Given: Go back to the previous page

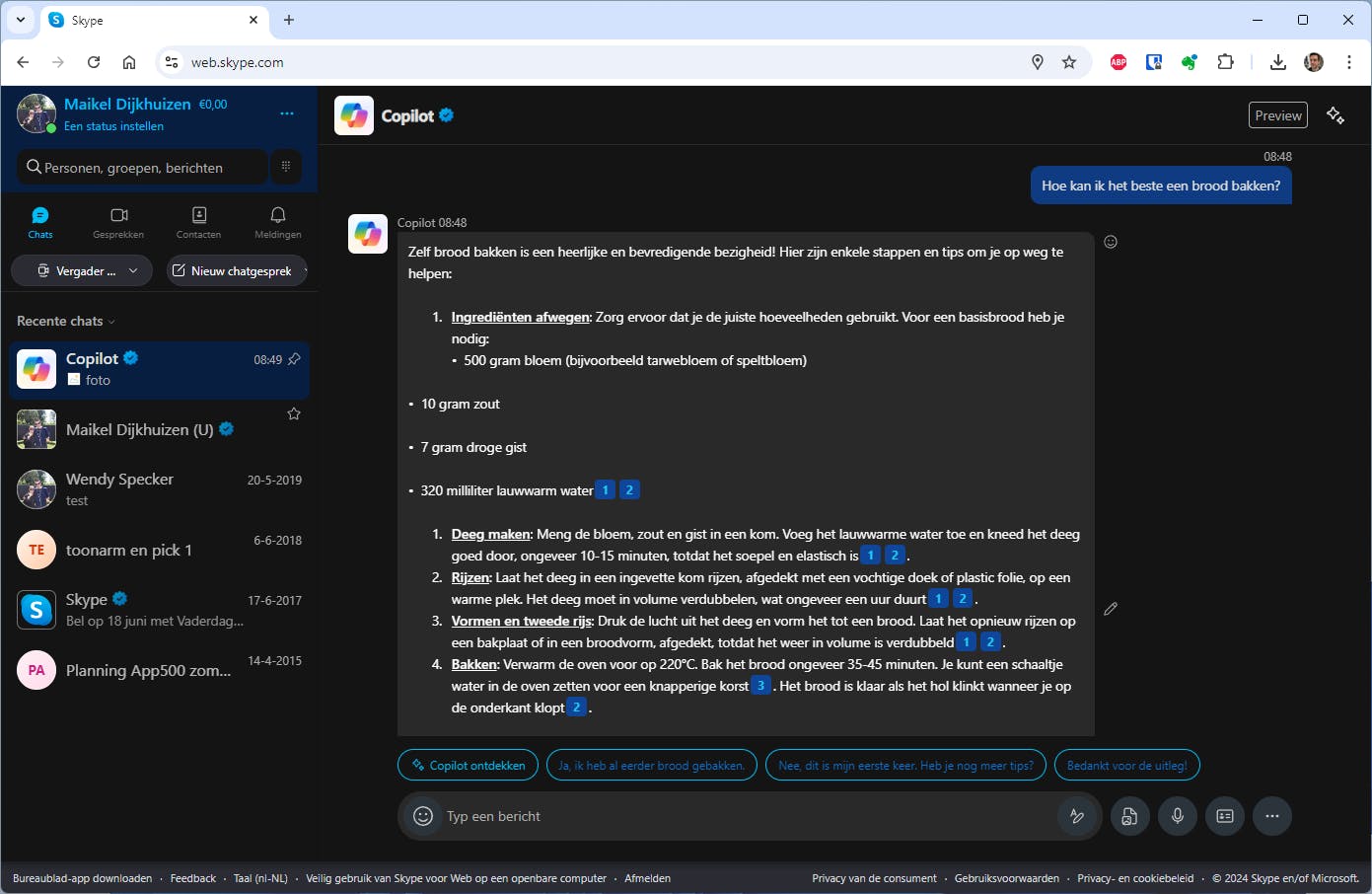Looking at the screenshot, I should 23,62.
